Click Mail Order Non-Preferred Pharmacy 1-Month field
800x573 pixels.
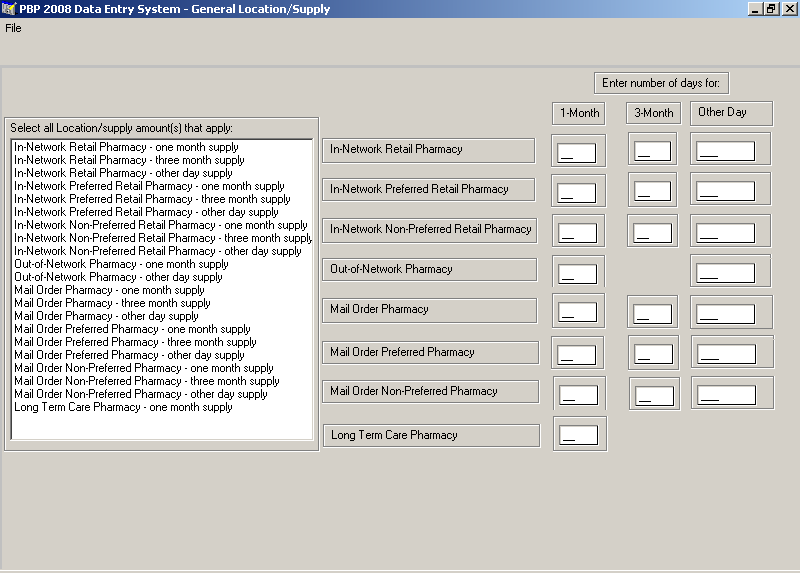click(x=579, y=395)
